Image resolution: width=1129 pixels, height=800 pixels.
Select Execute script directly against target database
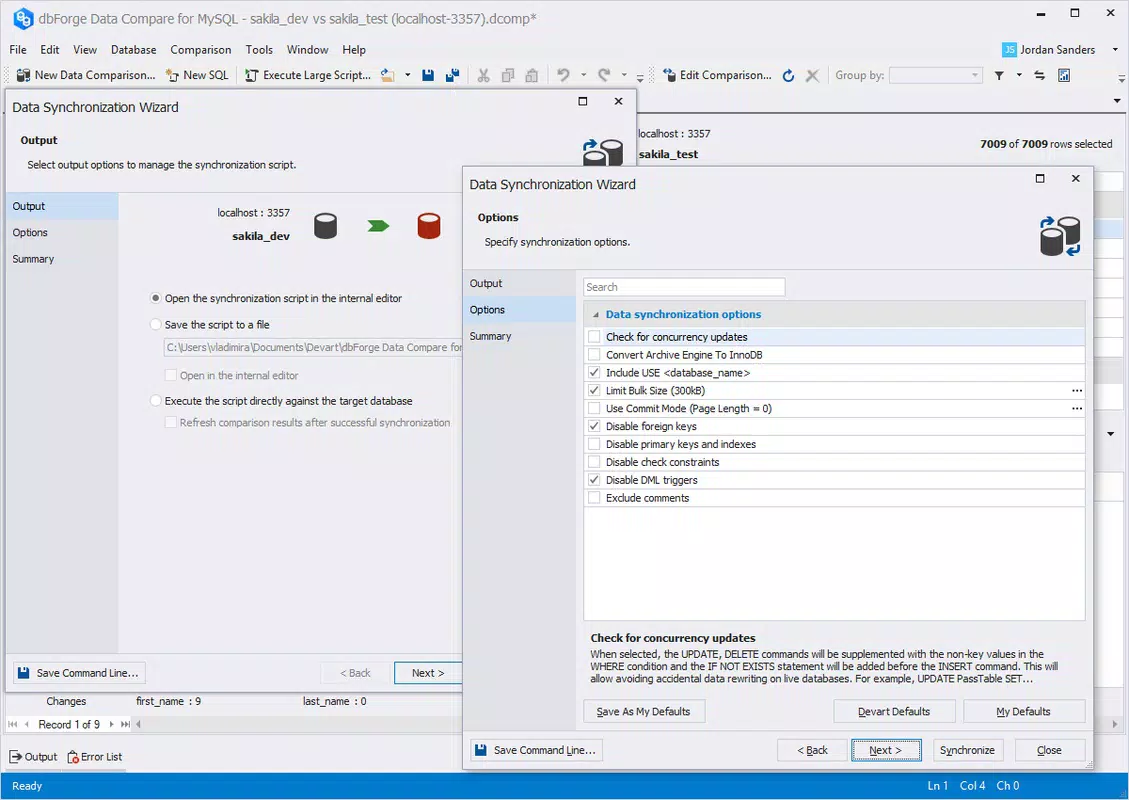156,400
